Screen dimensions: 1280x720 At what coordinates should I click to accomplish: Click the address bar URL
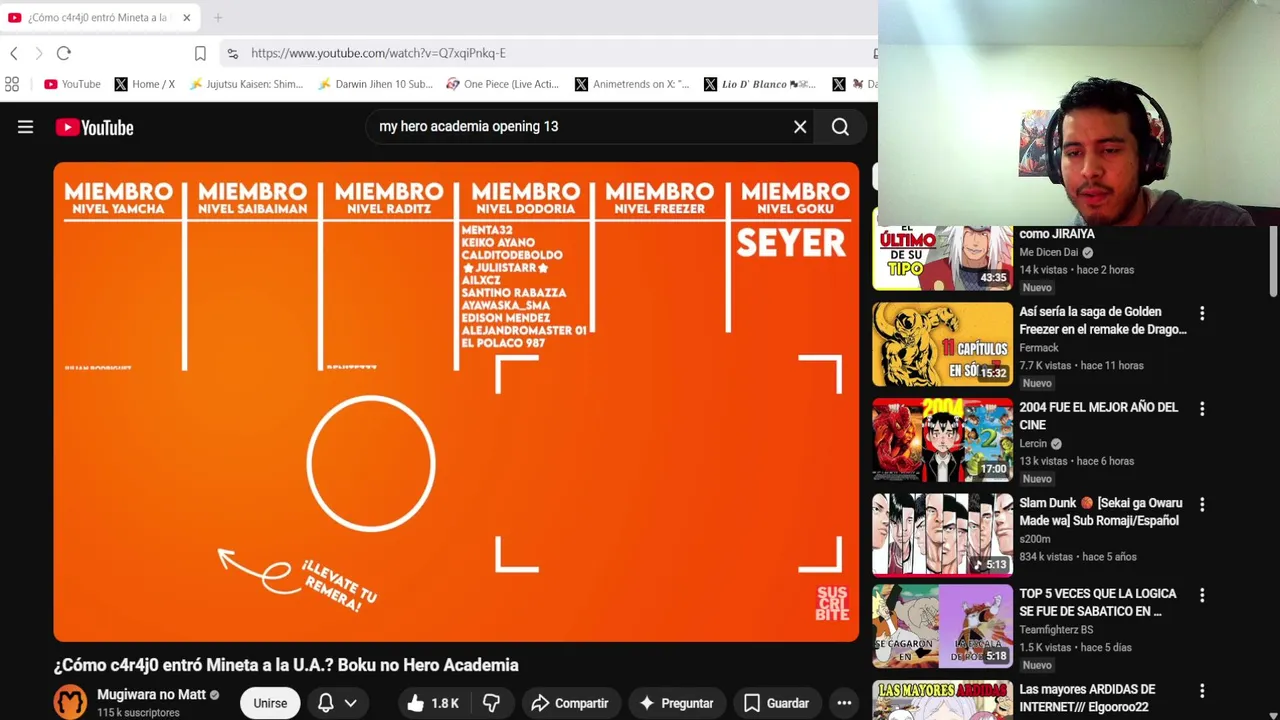pyautogui.click(x=378, y=53)
